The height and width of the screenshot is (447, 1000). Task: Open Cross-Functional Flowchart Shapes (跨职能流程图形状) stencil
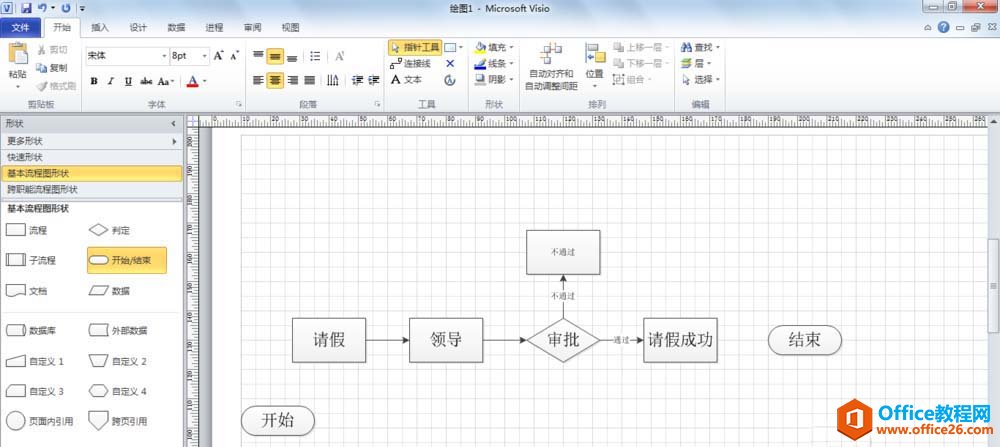pos(91,189)
